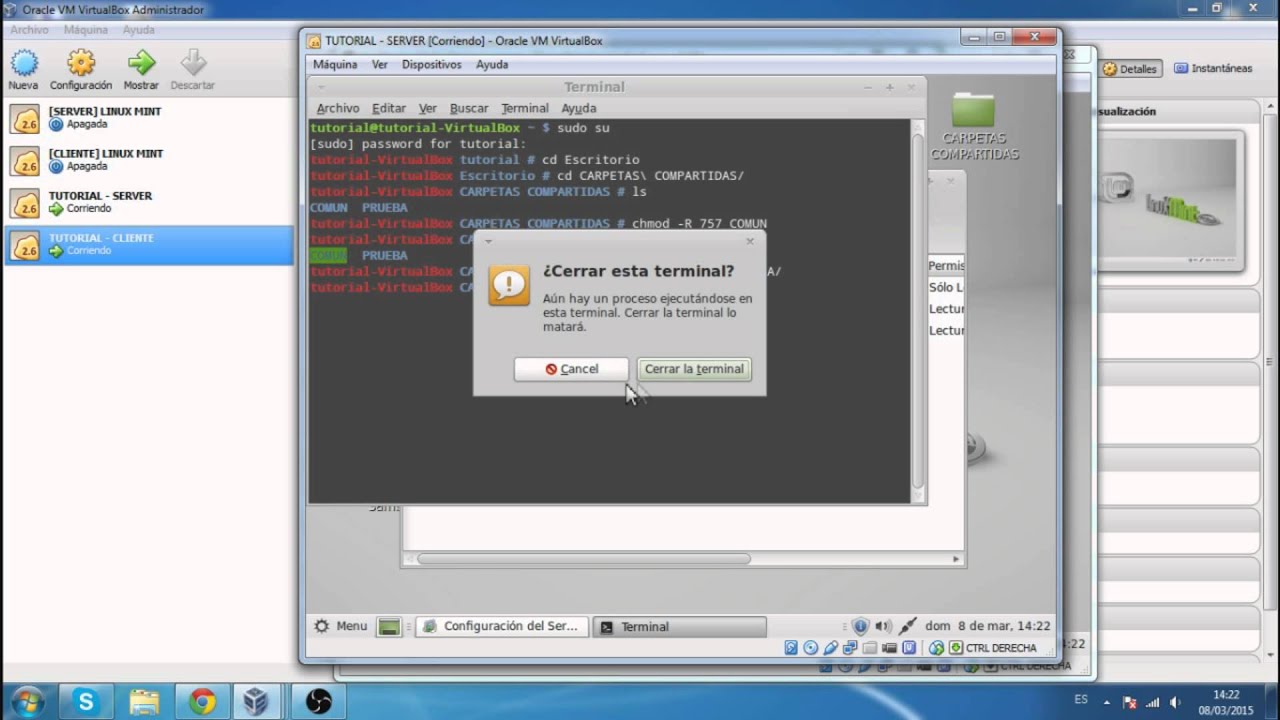The height and width of the screenshot is (720, 1280).
Task: Click the Detalles button in VirtualBox Administrador
Action: 1130,69
